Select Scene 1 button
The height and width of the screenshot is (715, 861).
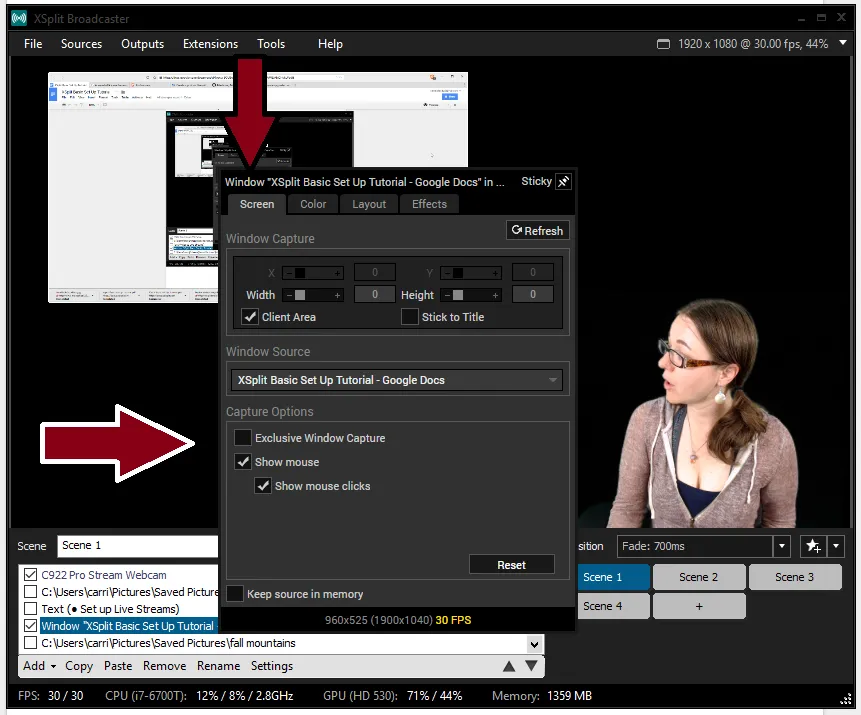tap(613, 577)
